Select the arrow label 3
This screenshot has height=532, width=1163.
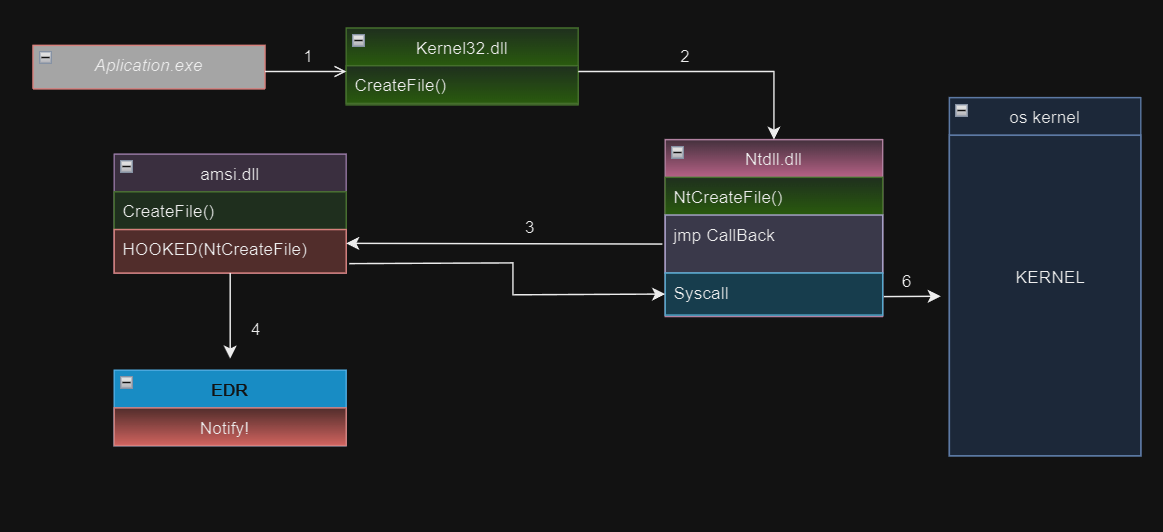[x=529, y=228]
